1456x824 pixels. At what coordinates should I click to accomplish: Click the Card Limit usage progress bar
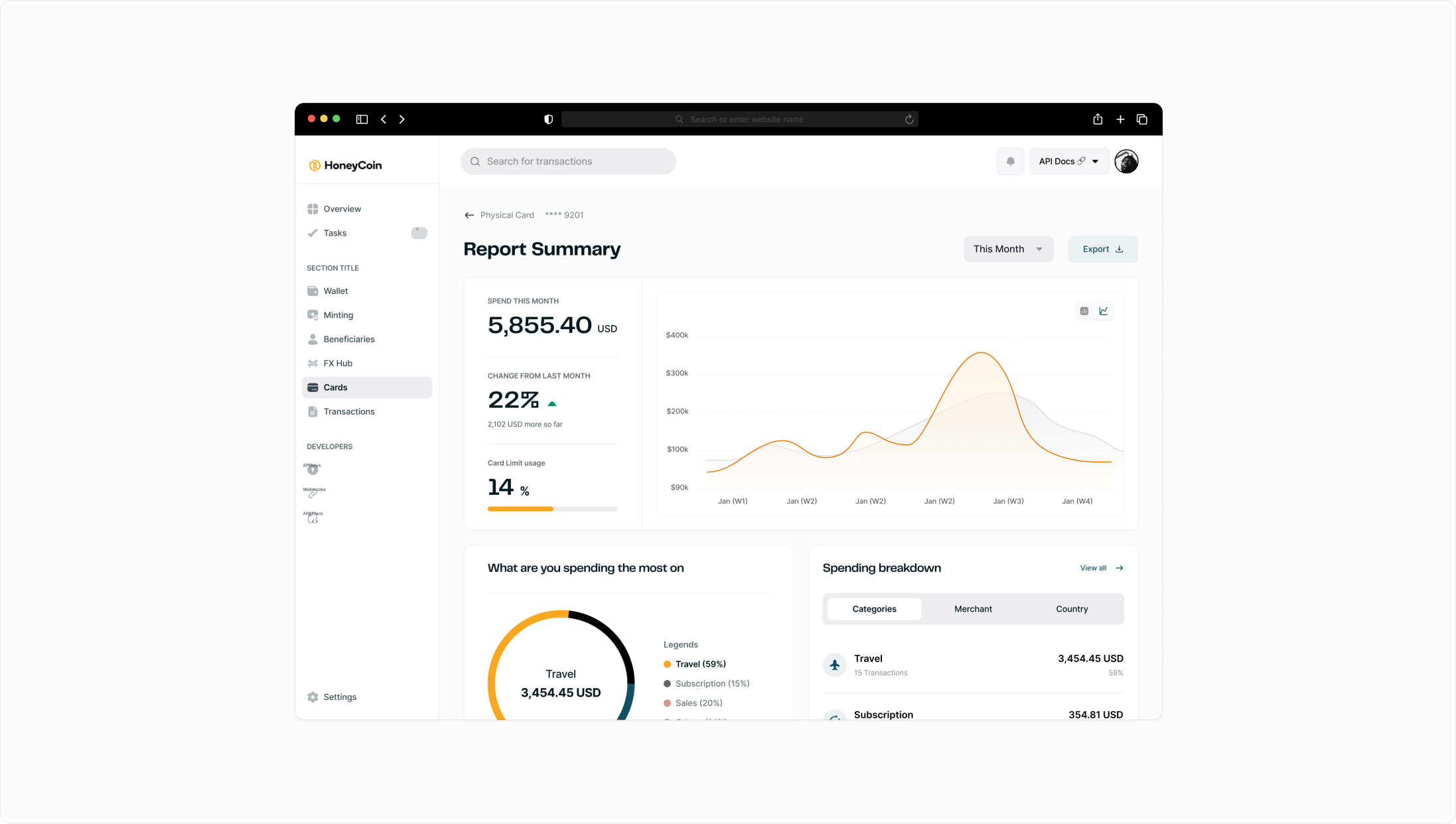pyautogui.click(x=552, y=509)
